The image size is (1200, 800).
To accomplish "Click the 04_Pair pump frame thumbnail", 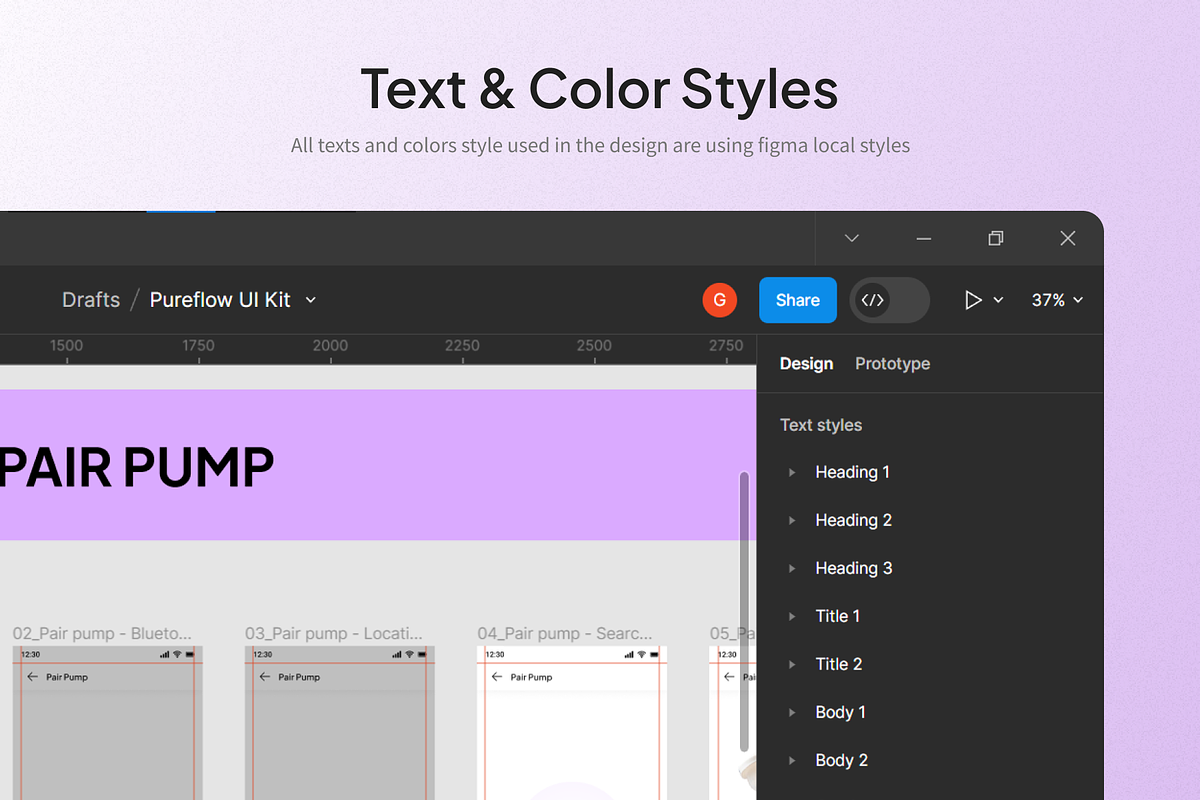I will [572, 723].
